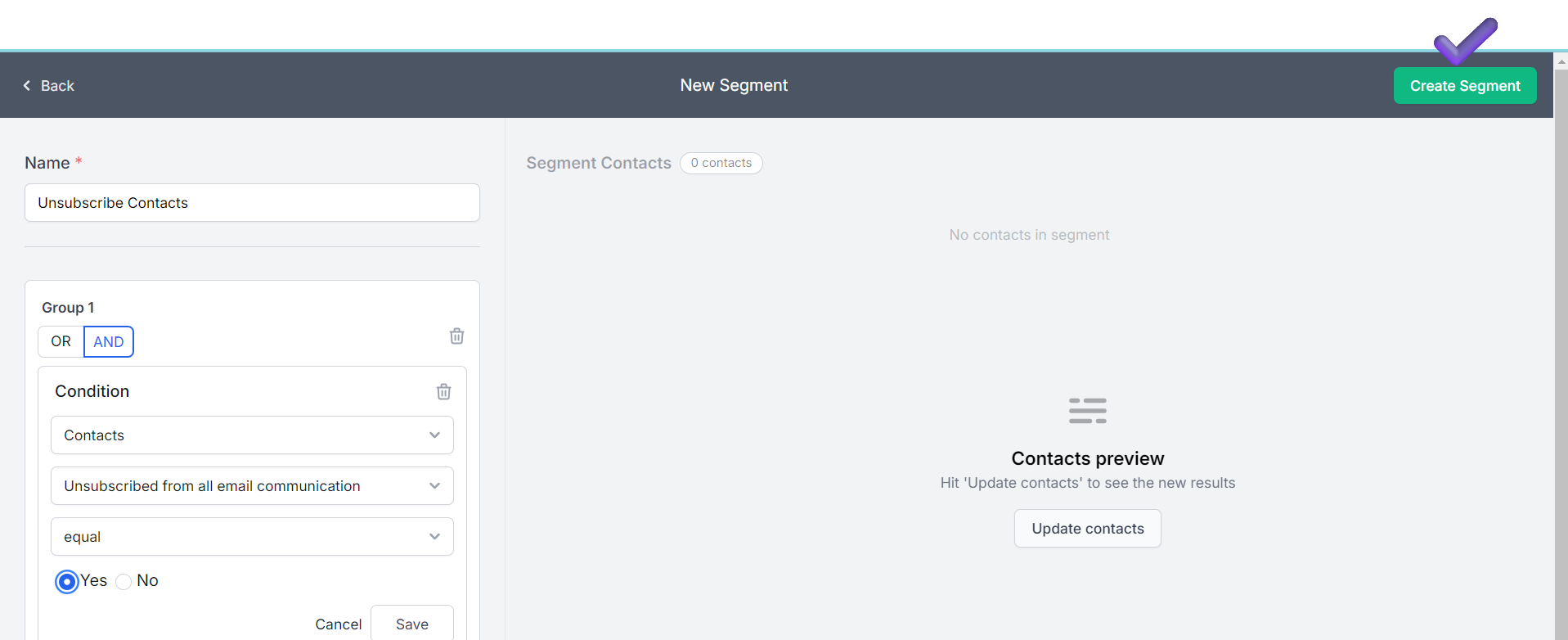Delete Group 1 with trash icon

456,336
